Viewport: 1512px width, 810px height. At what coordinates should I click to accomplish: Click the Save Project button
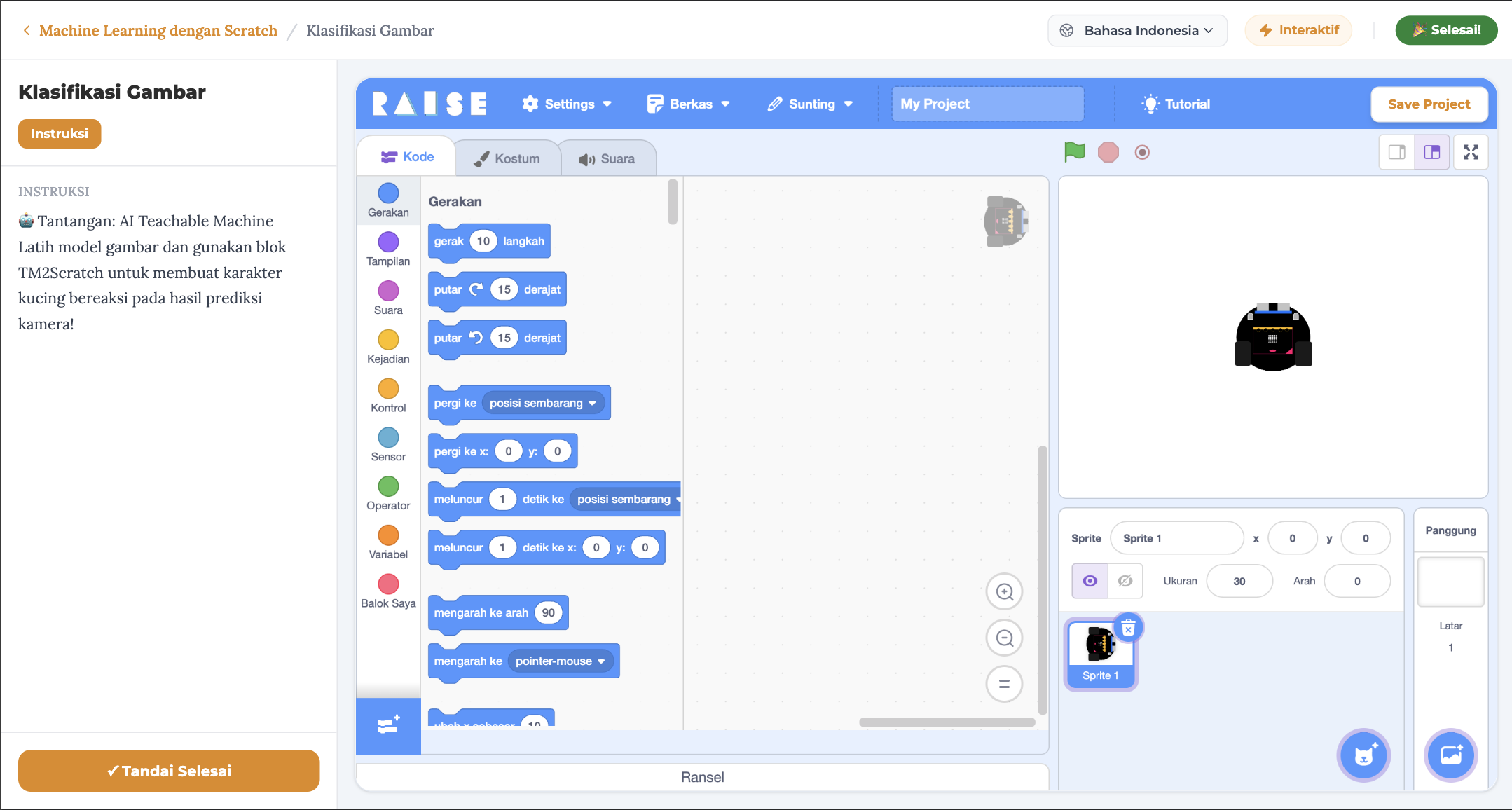pos(1429,104)
